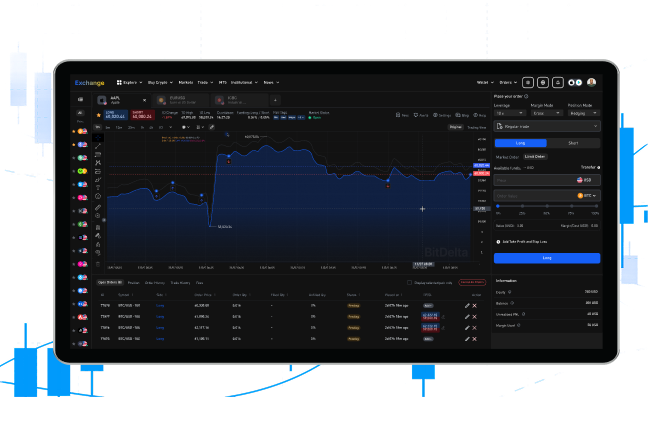Switch the order side to Long

[521, 143]
